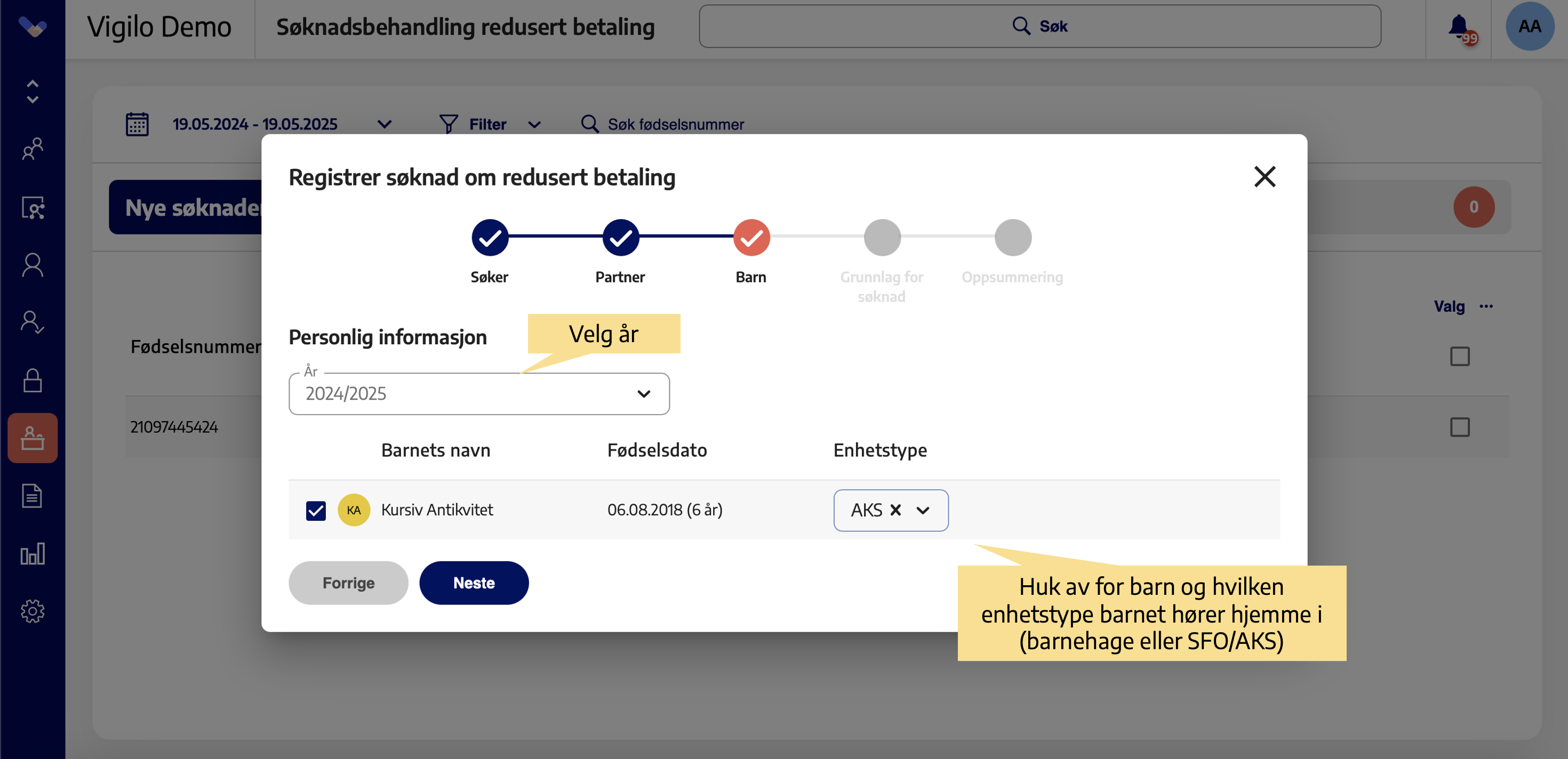1568x759 pixels.
Task: Click the Forrige button
Action: coord(348,583)
